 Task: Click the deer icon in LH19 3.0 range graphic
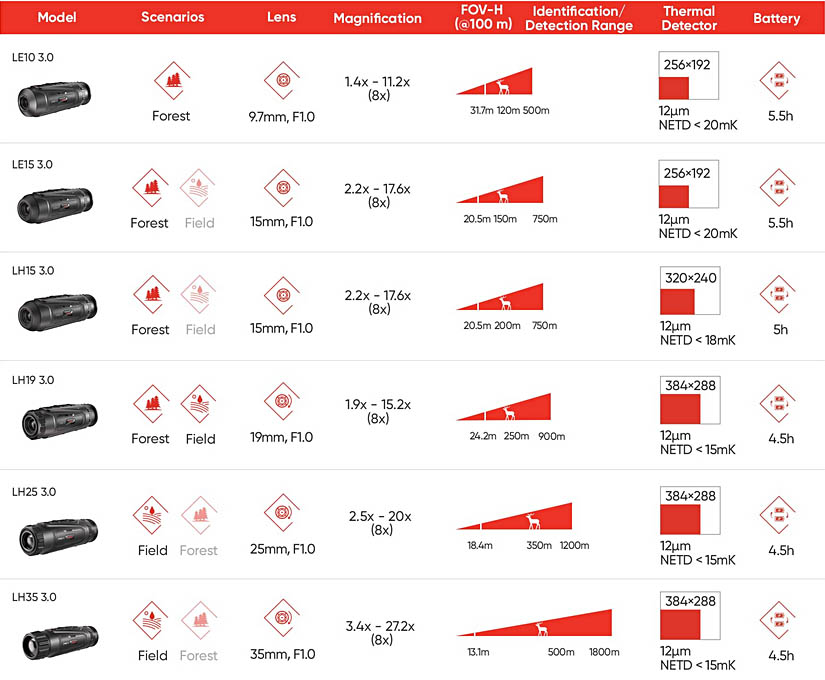click(510, 412)
